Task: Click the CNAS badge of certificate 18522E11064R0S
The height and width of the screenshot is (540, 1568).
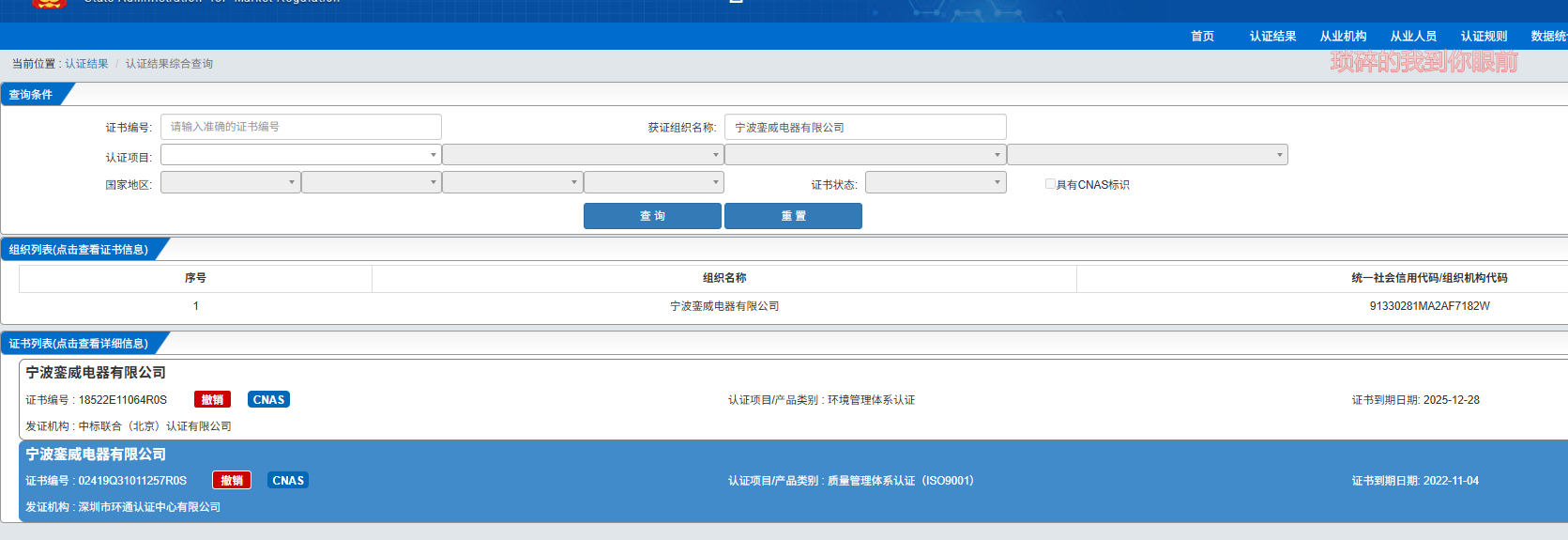Action: tap(268, 400)
